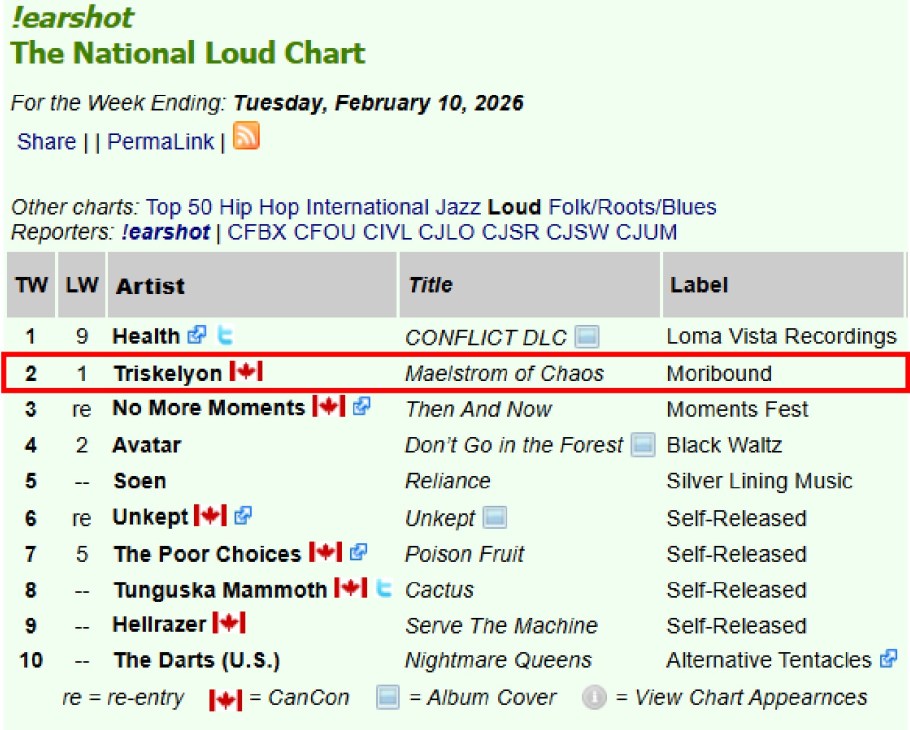Open Alternative Tentacles external link icon
This screenshot has height=730, width=910.
coord(888,659)
